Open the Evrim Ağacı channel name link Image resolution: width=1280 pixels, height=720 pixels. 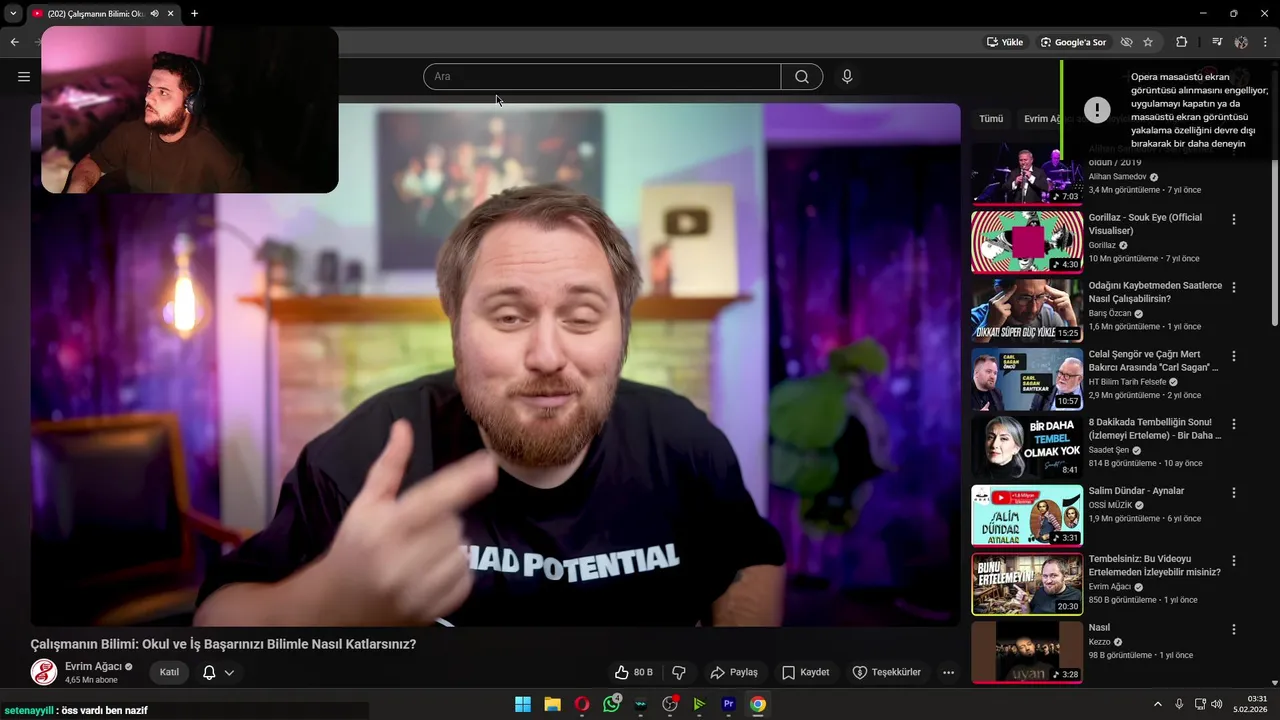[93, 666]
